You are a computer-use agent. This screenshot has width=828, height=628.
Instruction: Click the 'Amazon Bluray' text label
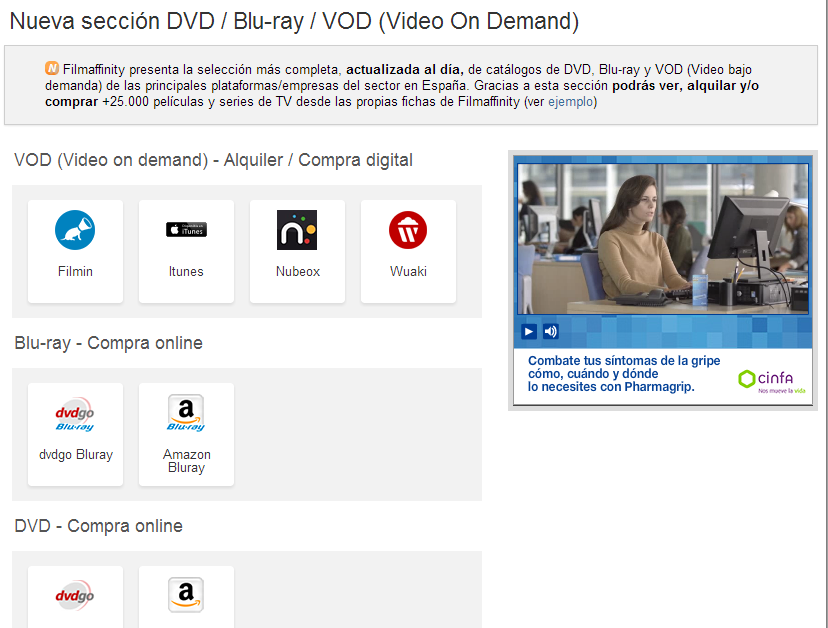coord(186,461)
